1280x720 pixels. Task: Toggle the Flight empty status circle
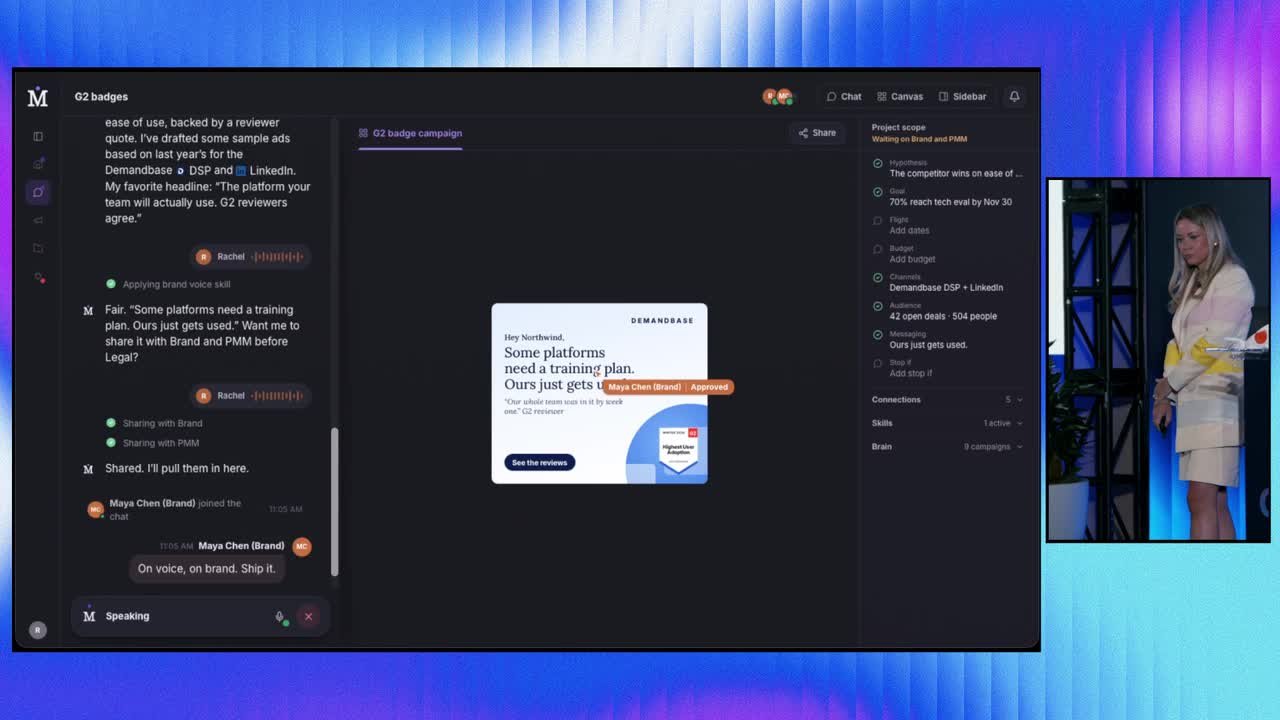pos(877,220)
